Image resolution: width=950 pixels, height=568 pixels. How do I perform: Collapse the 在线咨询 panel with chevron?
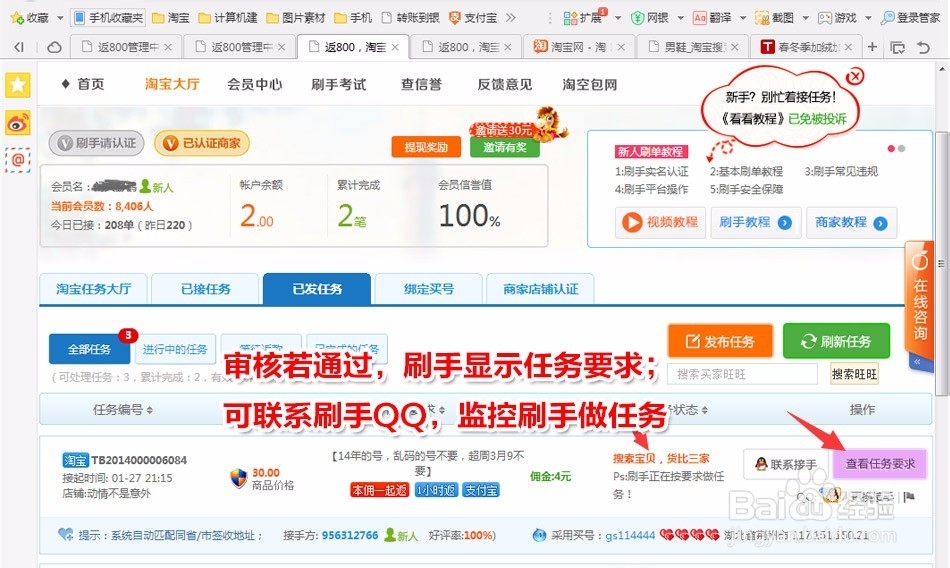917,361
